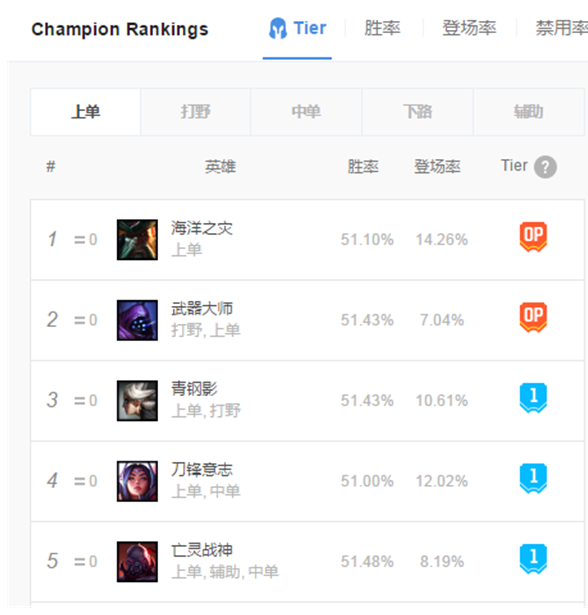Click the 武器大师 champion portrait
588x615 pixels.
pos(137,320)
